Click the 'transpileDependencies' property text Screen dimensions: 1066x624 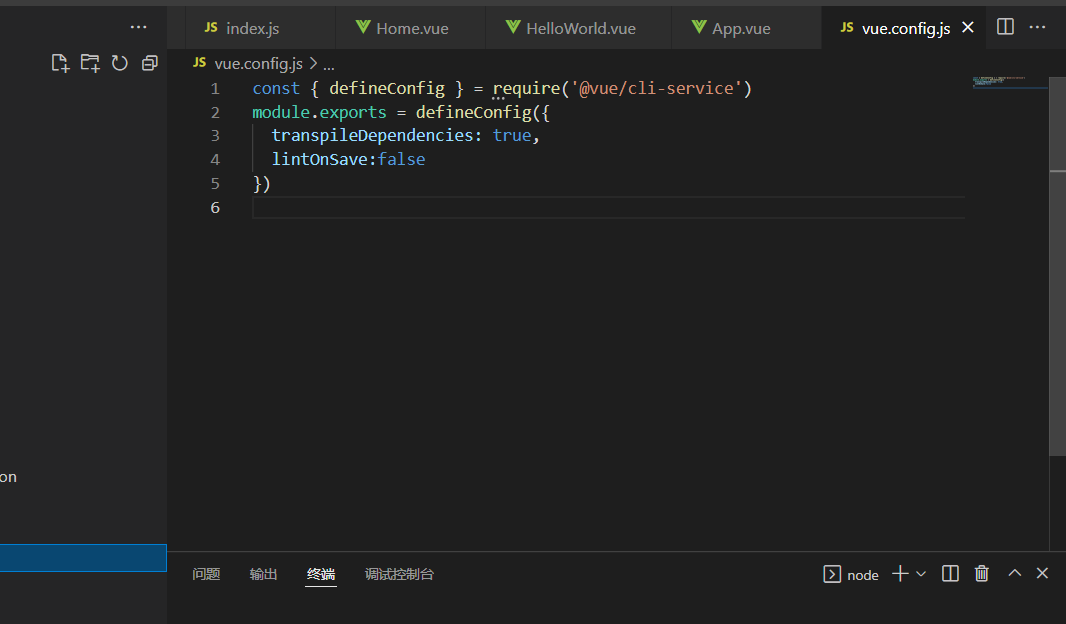[x=373, y=135]
